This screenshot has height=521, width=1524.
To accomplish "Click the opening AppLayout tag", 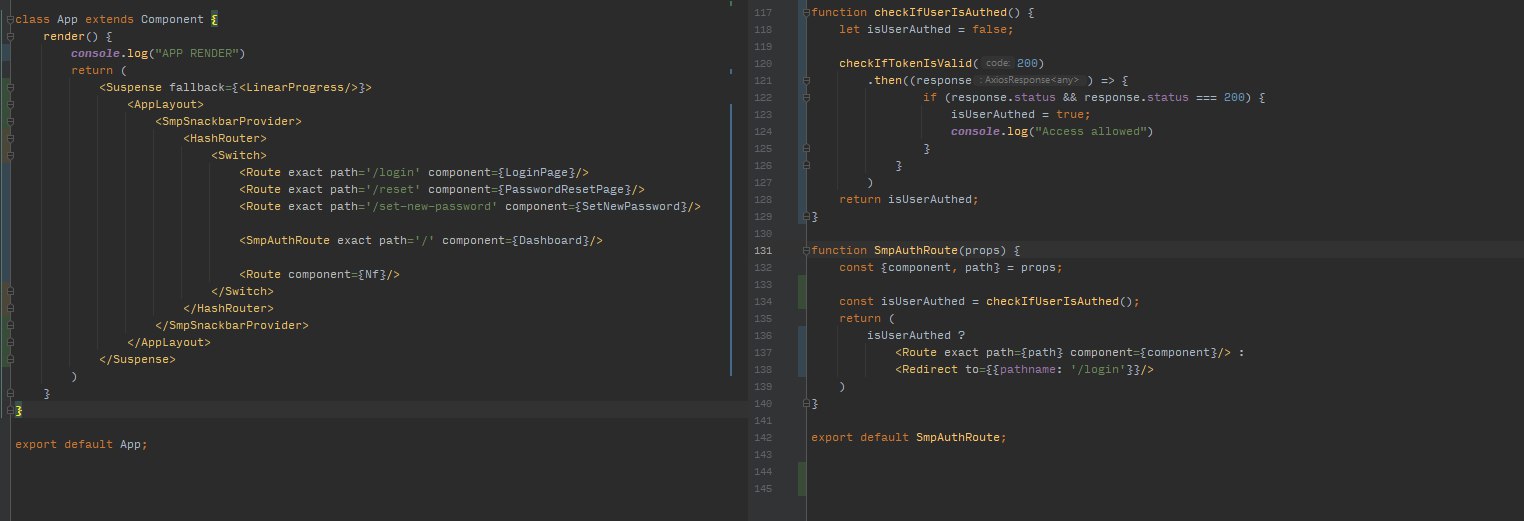I will (x=165, y=104).
